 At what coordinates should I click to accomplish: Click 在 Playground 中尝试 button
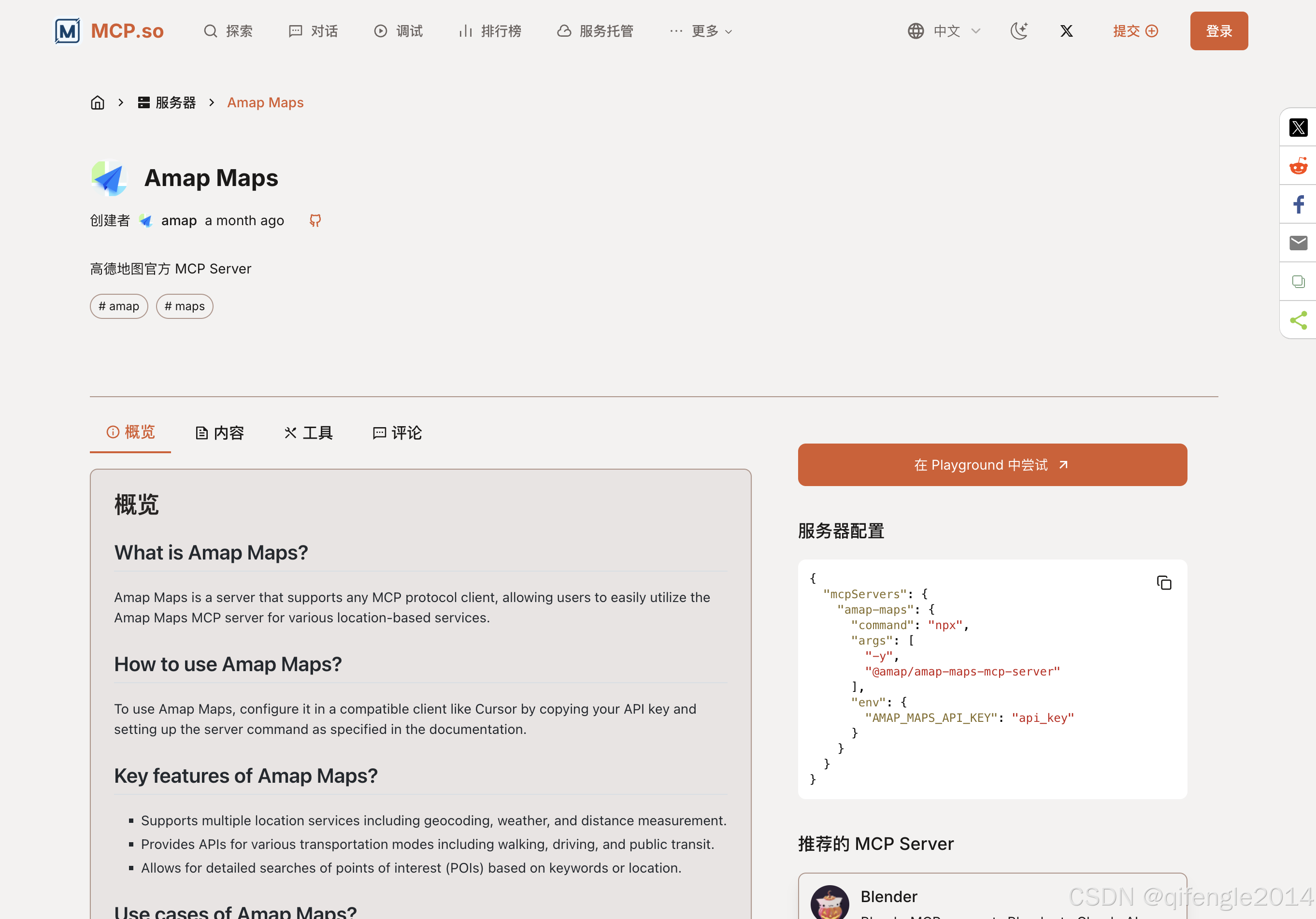click(991, 465)
